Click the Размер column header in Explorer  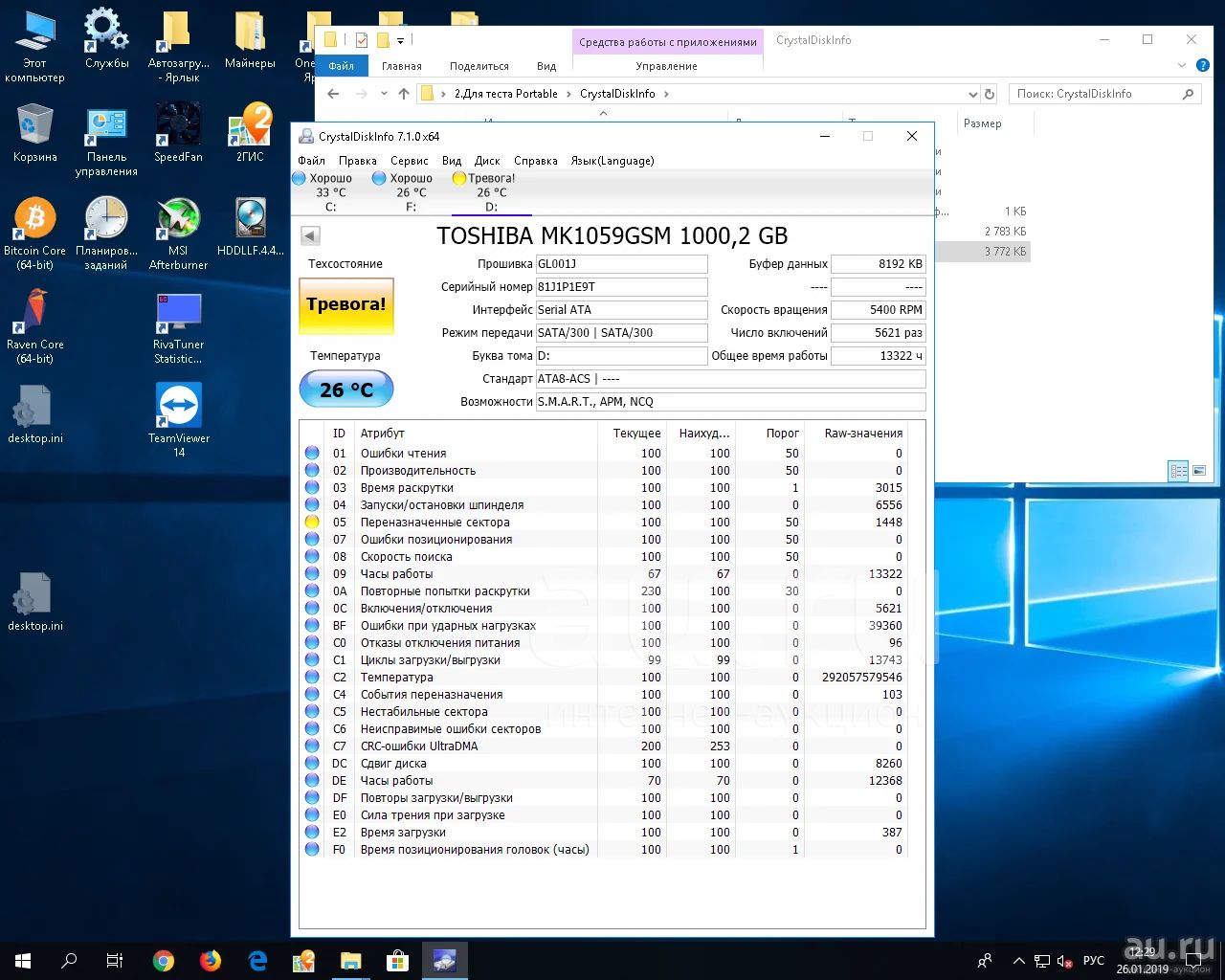click(983, 123)
